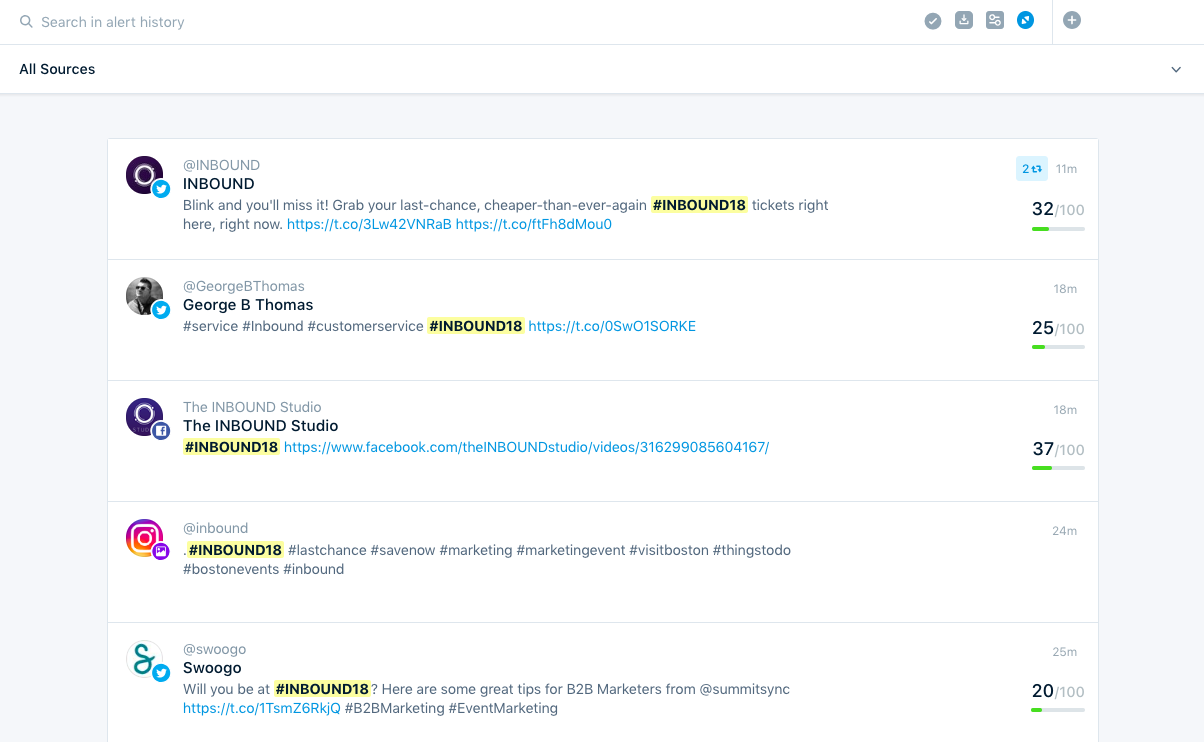Image resolution: width=1204 pixels, height=742 pixels.
Task: Click the gray plus add icon
Action: (1072, 20)
